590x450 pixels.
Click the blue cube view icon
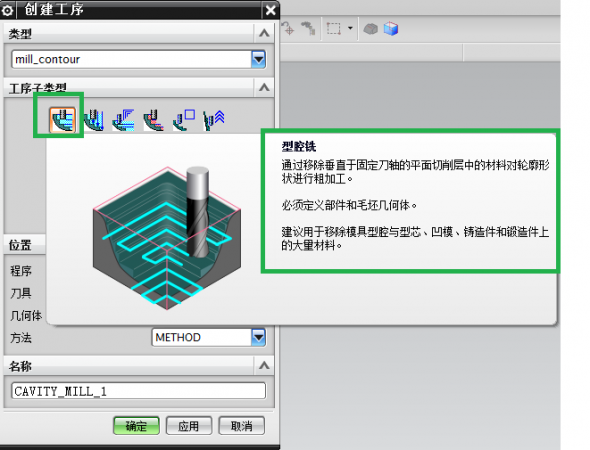391,29
